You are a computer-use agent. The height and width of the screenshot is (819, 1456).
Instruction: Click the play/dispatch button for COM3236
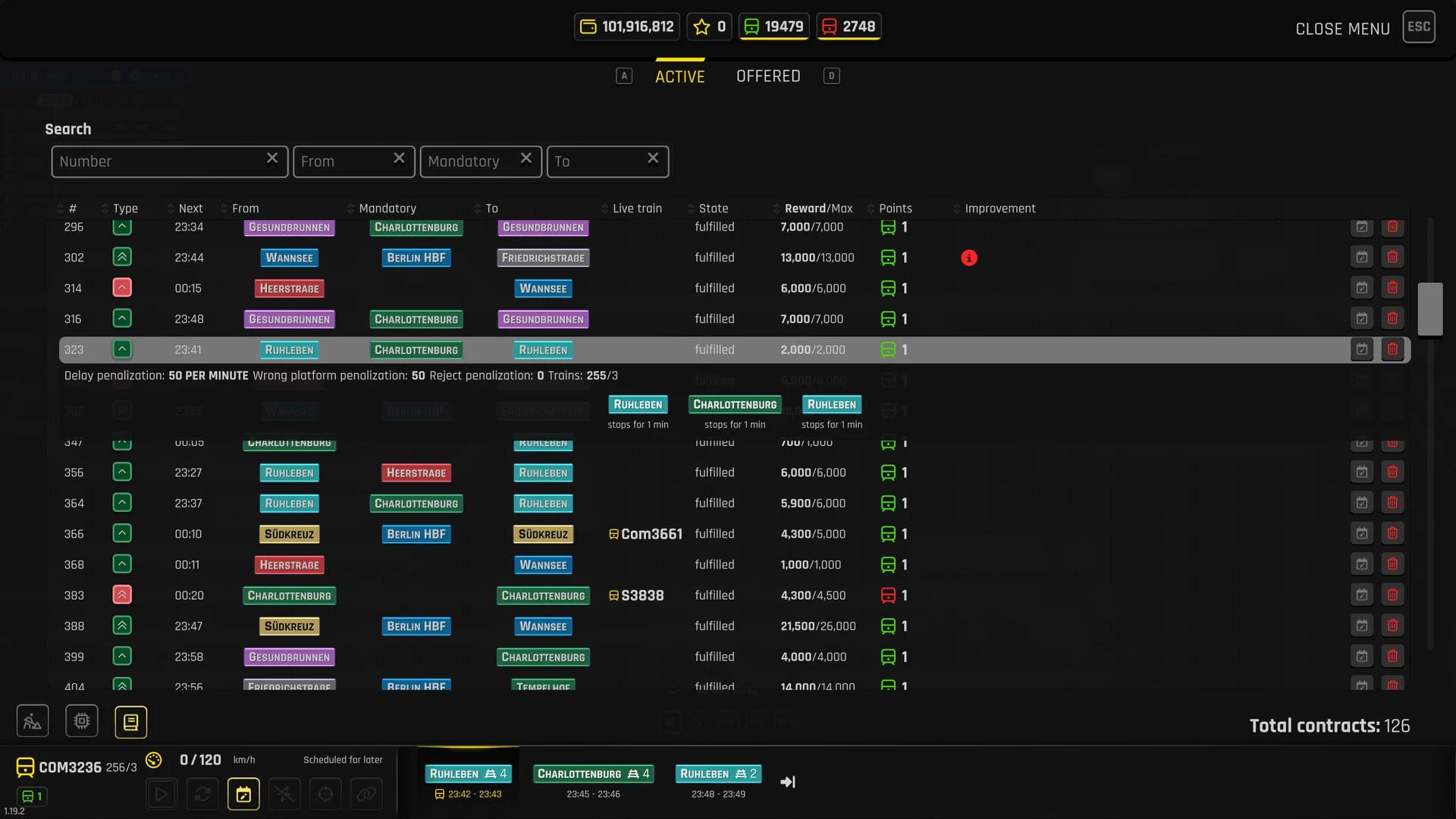pyautogui.click(x=161, y=794)
